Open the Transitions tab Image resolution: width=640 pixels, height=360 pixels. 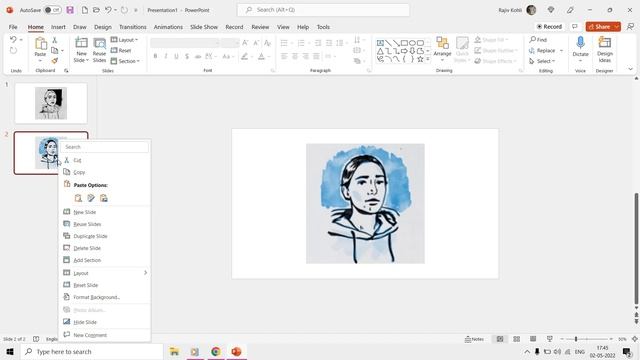[133, 27]
